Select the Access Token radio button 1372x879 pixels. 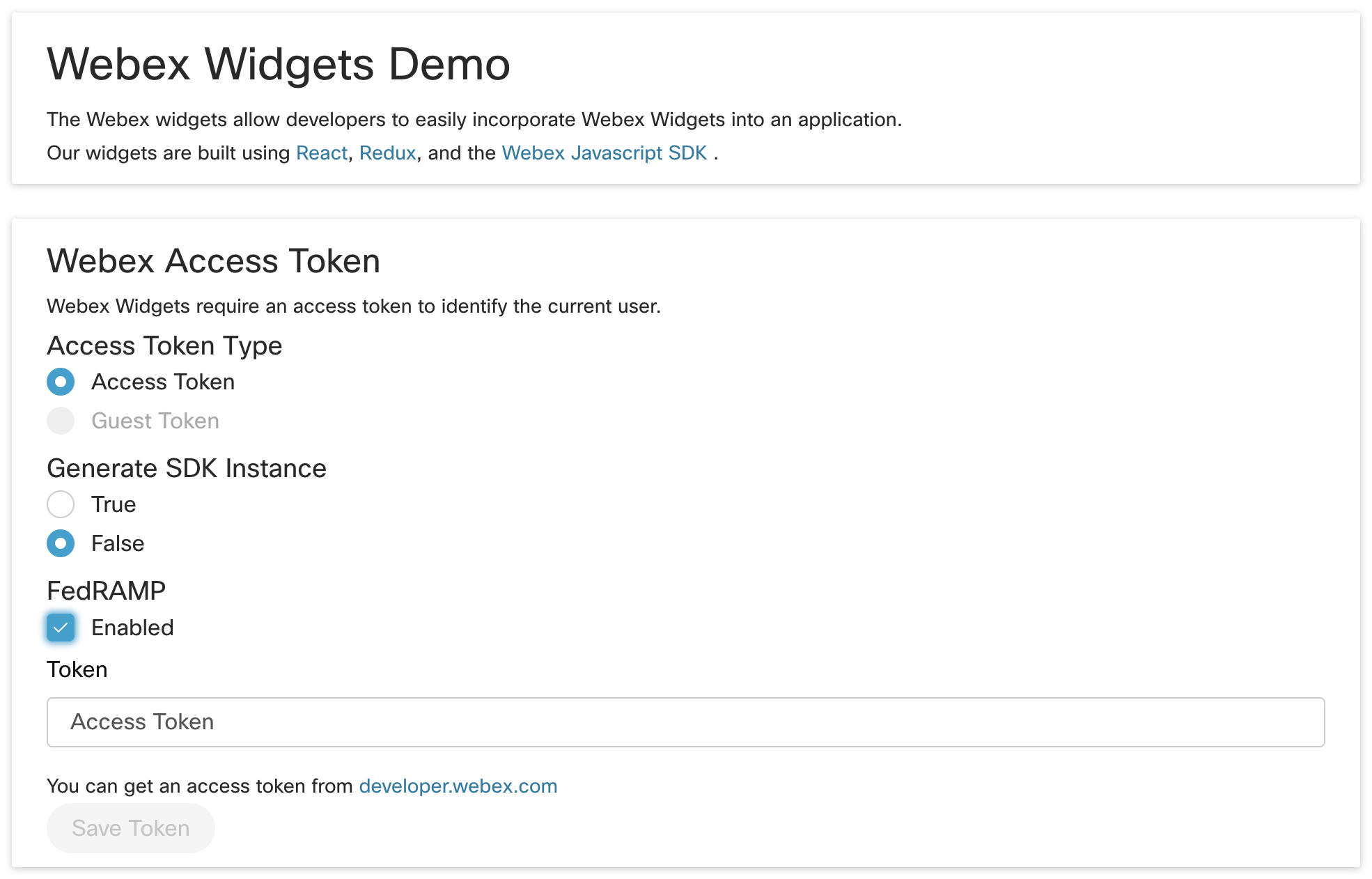pos(61,382)
